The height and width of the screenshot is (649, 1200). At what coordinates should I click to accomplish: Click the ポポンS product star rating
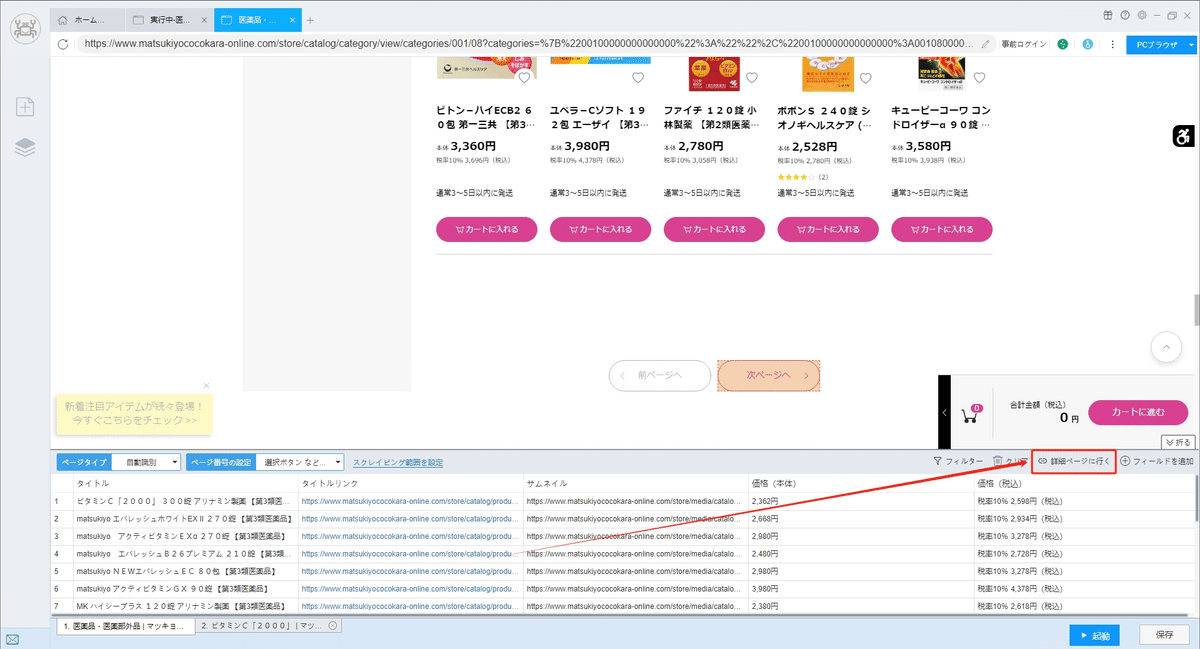pos(796,177)
